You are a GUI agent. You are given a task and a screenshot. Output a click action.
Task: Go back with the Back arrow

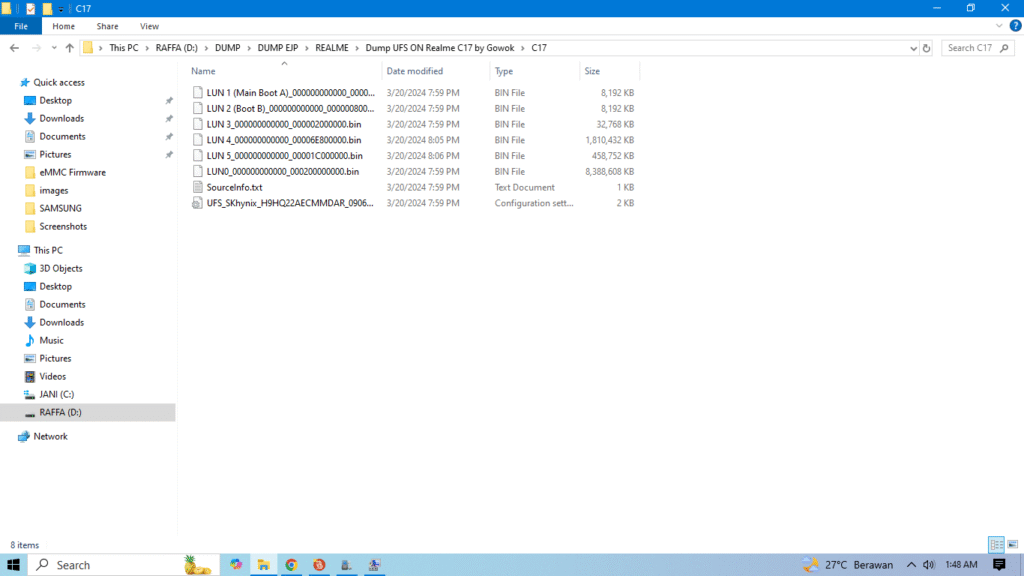pos(14,48)
